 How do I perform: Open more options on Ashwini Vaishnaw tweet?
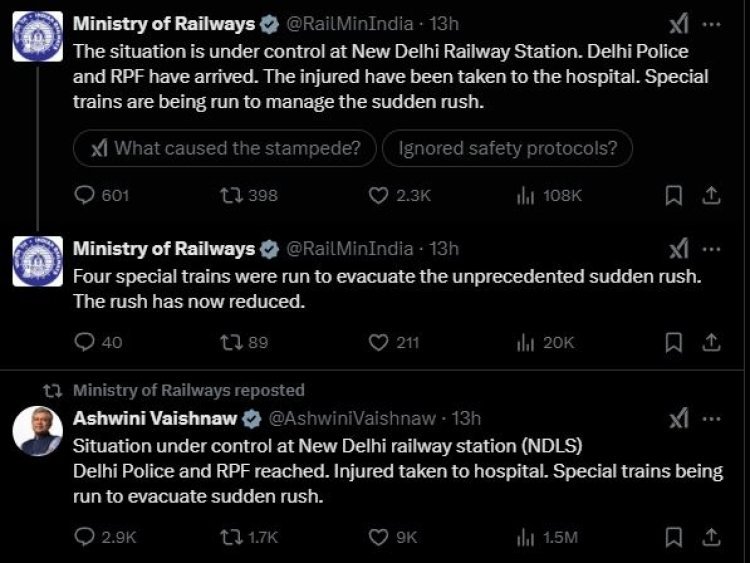click(x=711, y=418)
